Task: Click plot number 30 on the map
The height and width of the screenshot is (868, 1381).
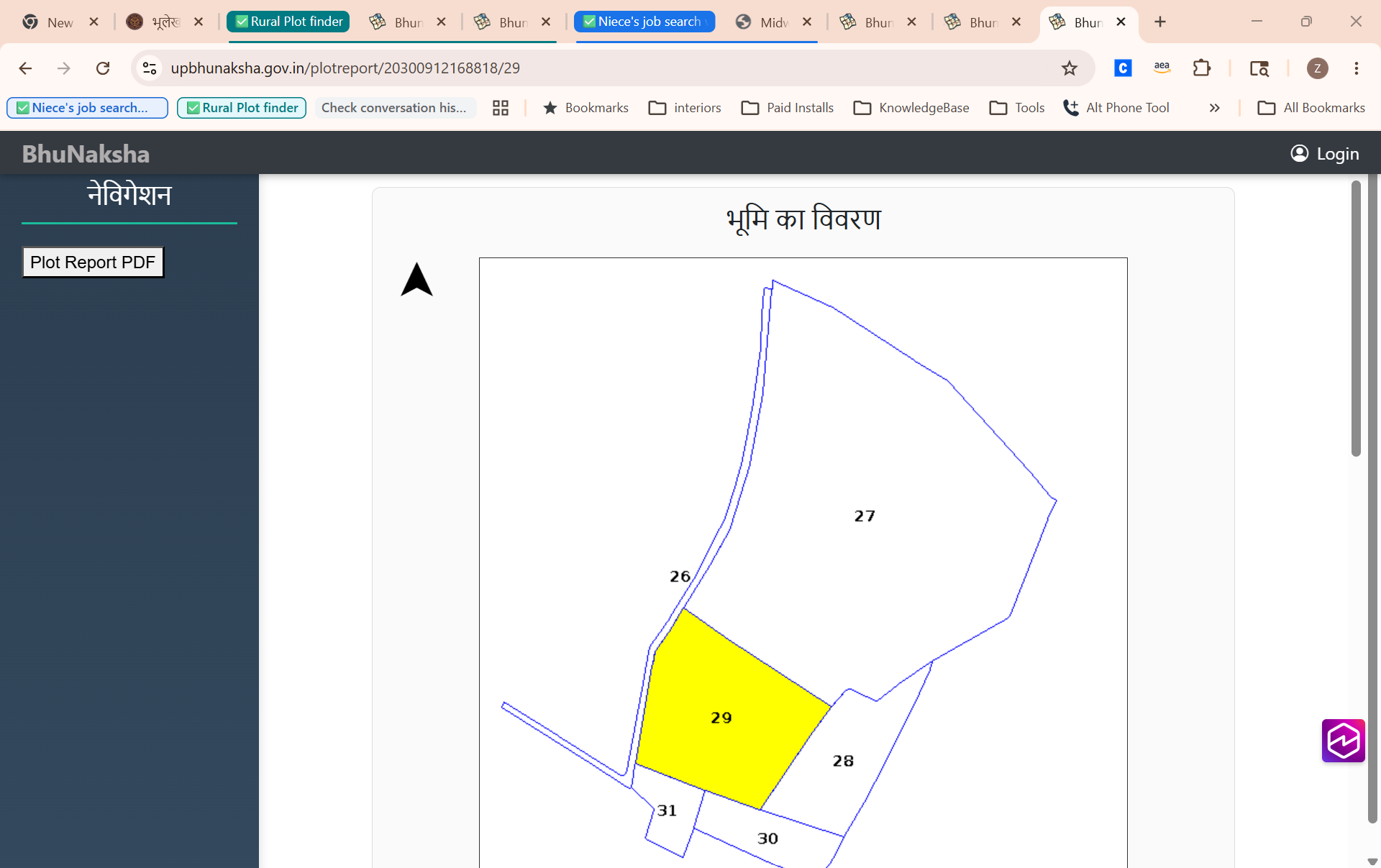Action: tap(767, 839)
